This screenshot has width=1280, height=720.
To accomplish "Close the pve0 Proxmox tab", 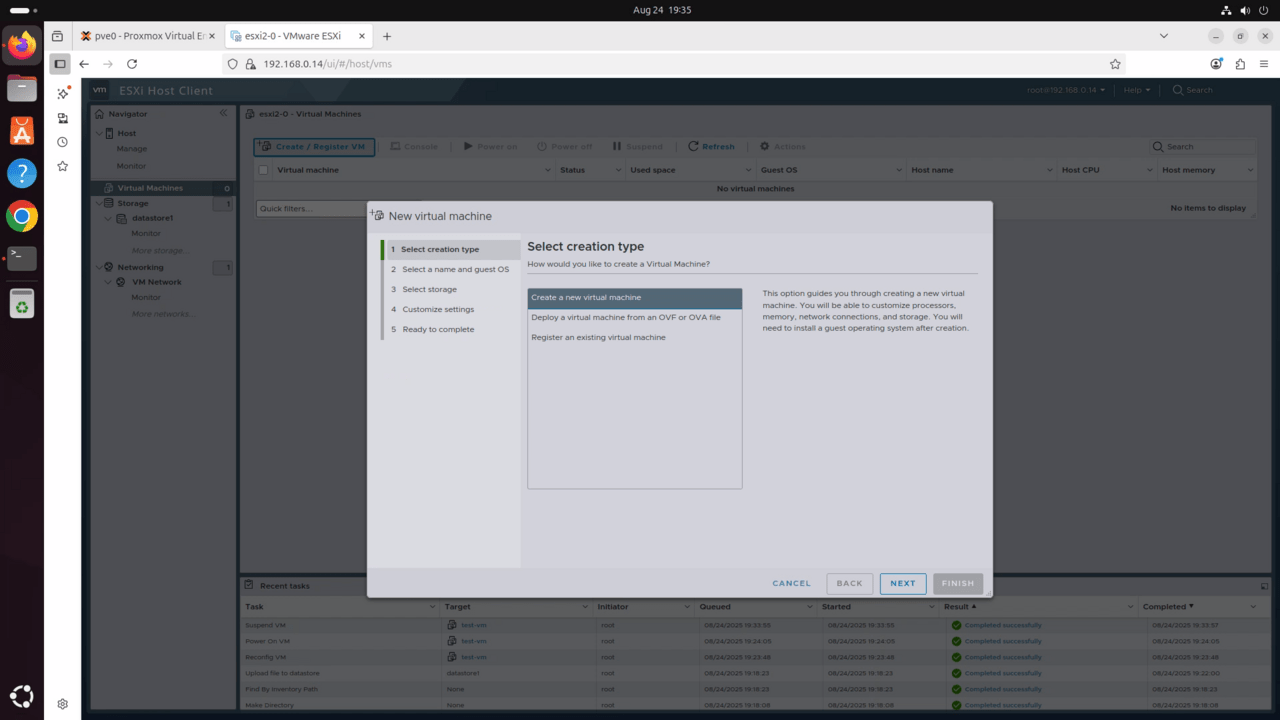I will click(x=211, y=36).
